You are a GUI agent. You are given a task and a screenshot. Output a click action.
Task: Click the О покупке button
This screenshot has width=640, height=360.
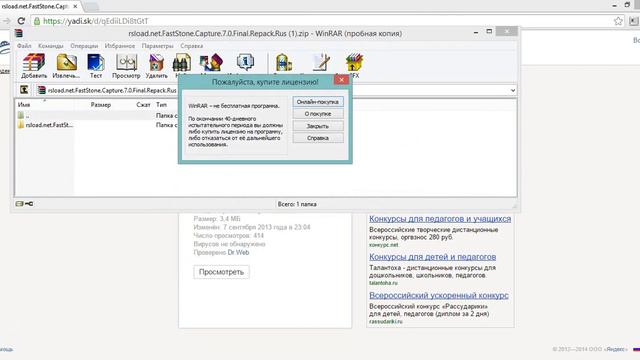pos(318,114)
